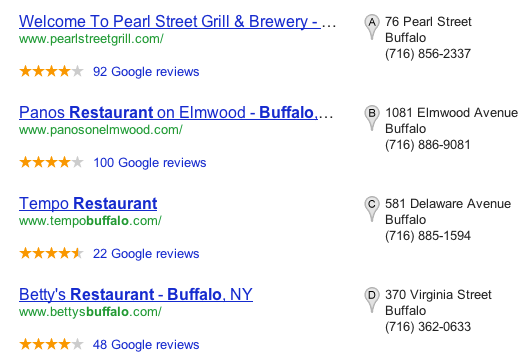Click map pin marker B
The image size is (528, 361).
372,117
